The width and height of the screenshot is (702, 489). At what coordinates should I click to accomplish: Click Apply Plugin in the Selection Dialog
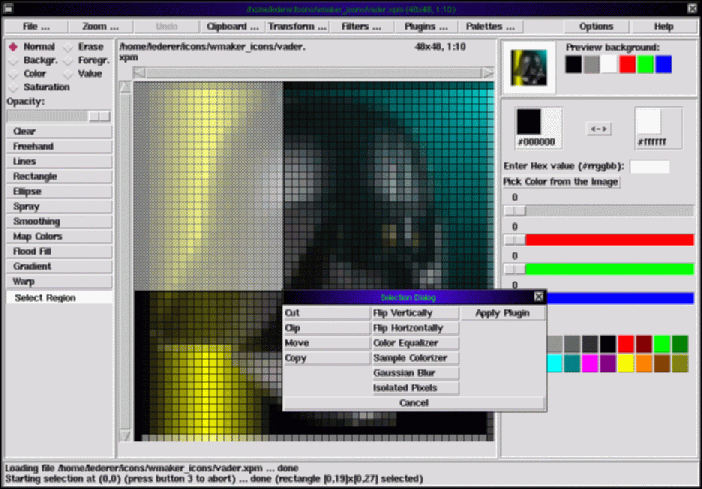(x=503, y=313)
